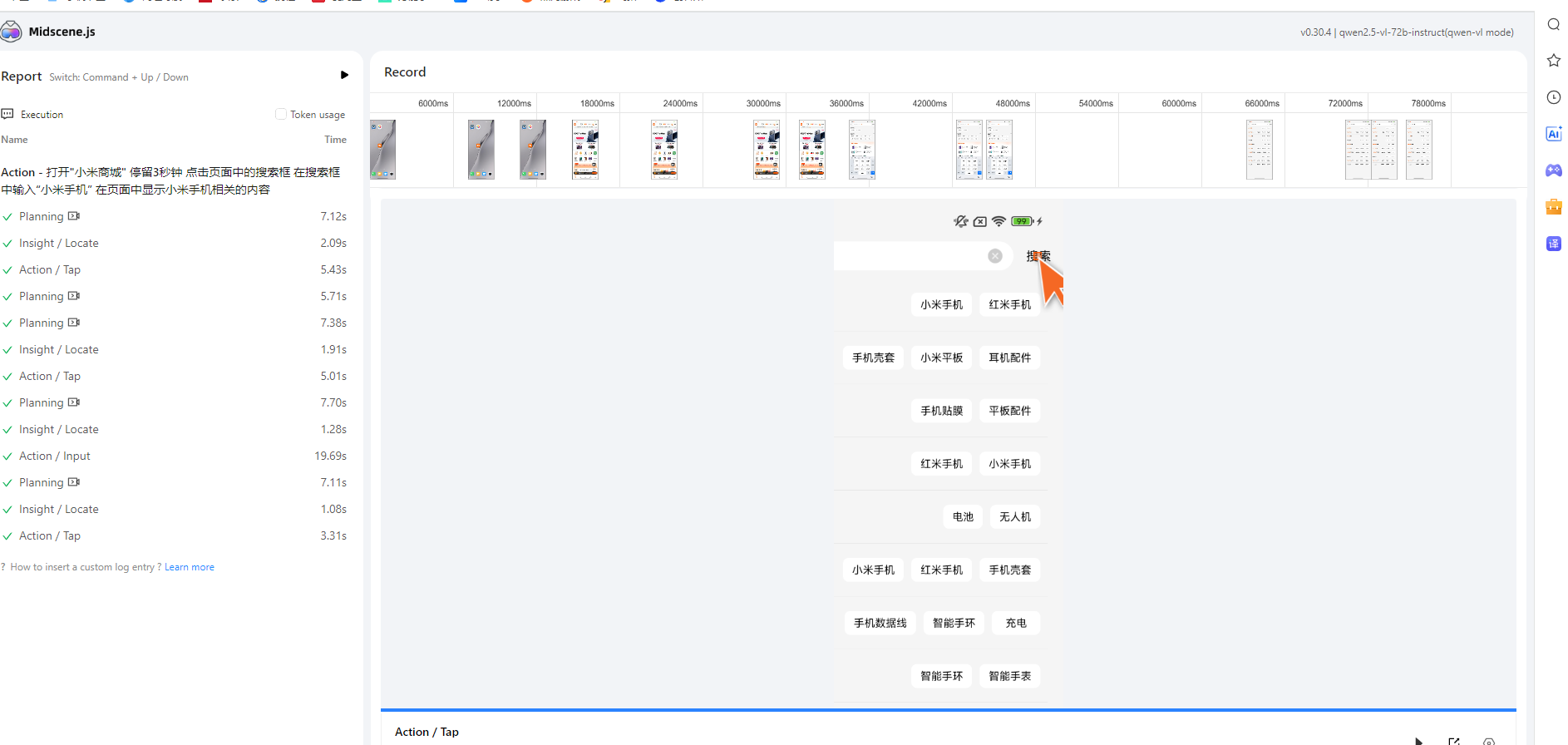This screenshot has width=1568, height=745.
Task: Click the 智能手表 tag in the replay
Action: pyautogui.click(x=1010, y=677)
